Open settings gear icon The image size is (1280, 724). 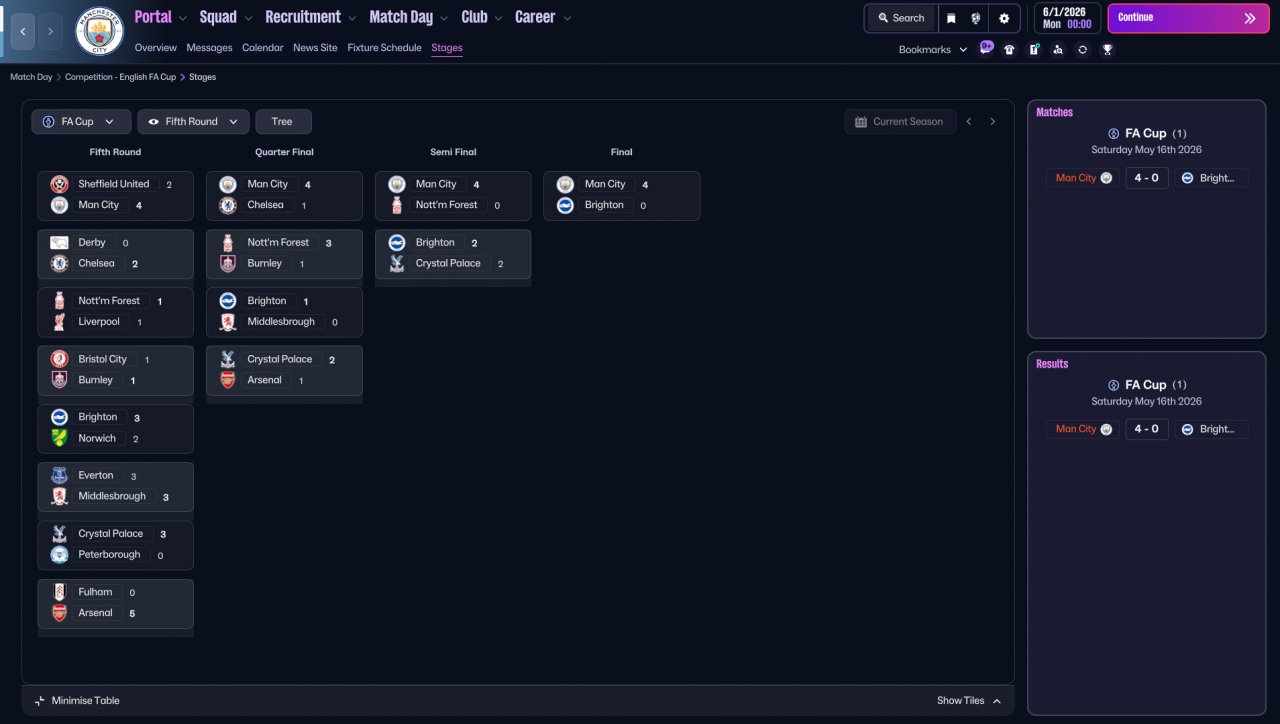pos(1003,18)
